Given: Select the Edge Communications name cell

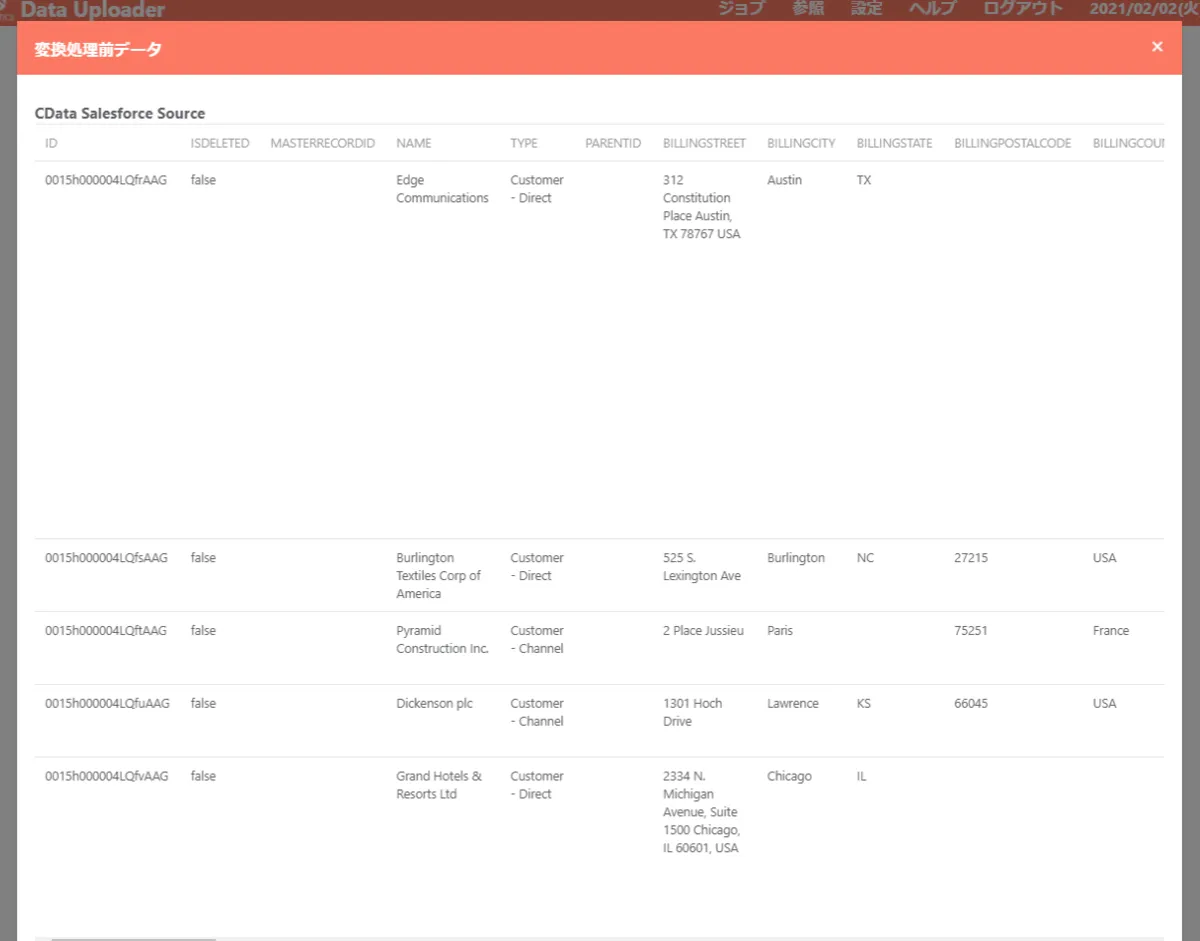Looking at the screenshot, I should [442, 189].
